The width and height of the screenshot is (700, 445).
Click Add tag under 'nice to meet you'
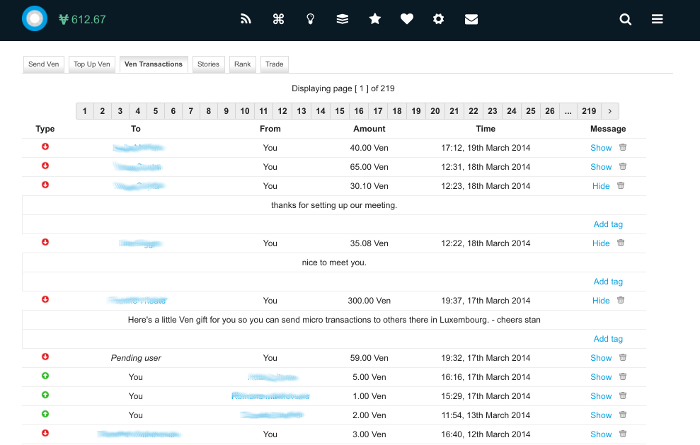(608, 282)
